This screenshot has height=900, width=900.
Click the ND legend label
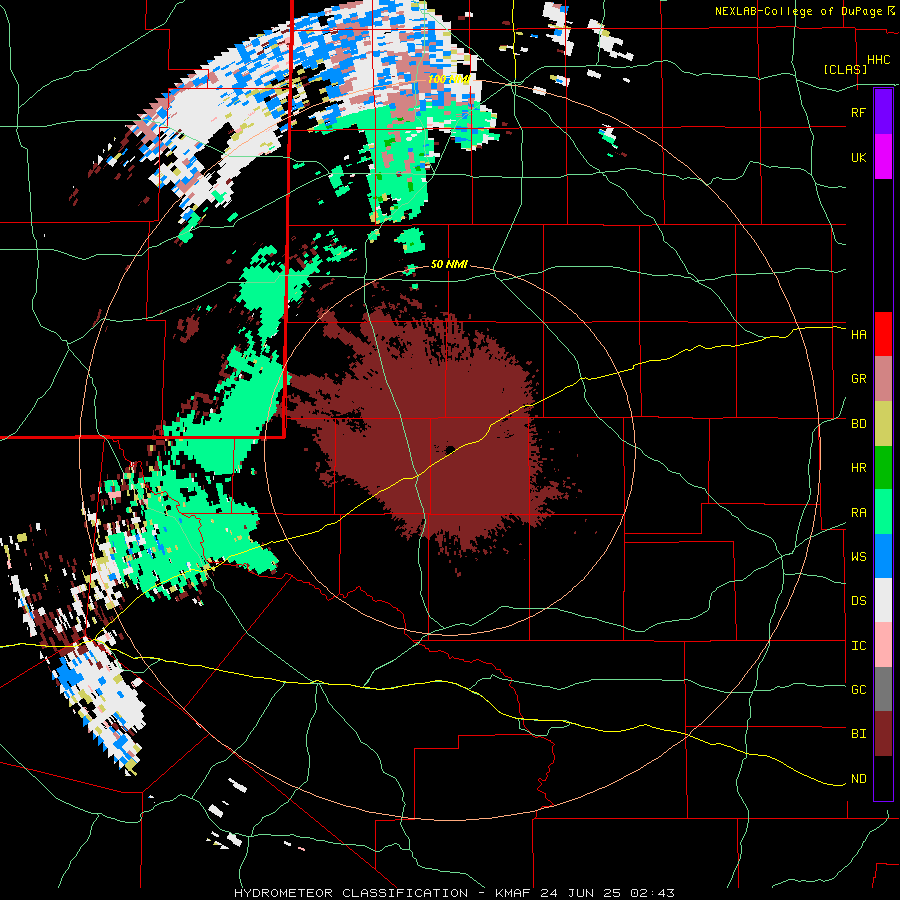(858, 778)
